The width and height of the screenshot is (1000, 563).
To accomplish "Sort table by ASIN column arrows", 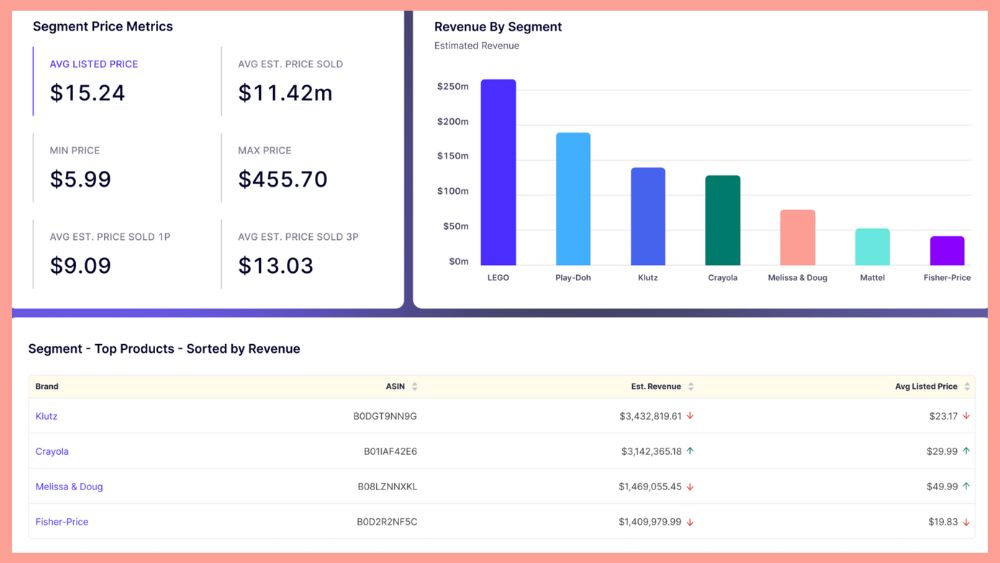I will [x=415, y=386].
